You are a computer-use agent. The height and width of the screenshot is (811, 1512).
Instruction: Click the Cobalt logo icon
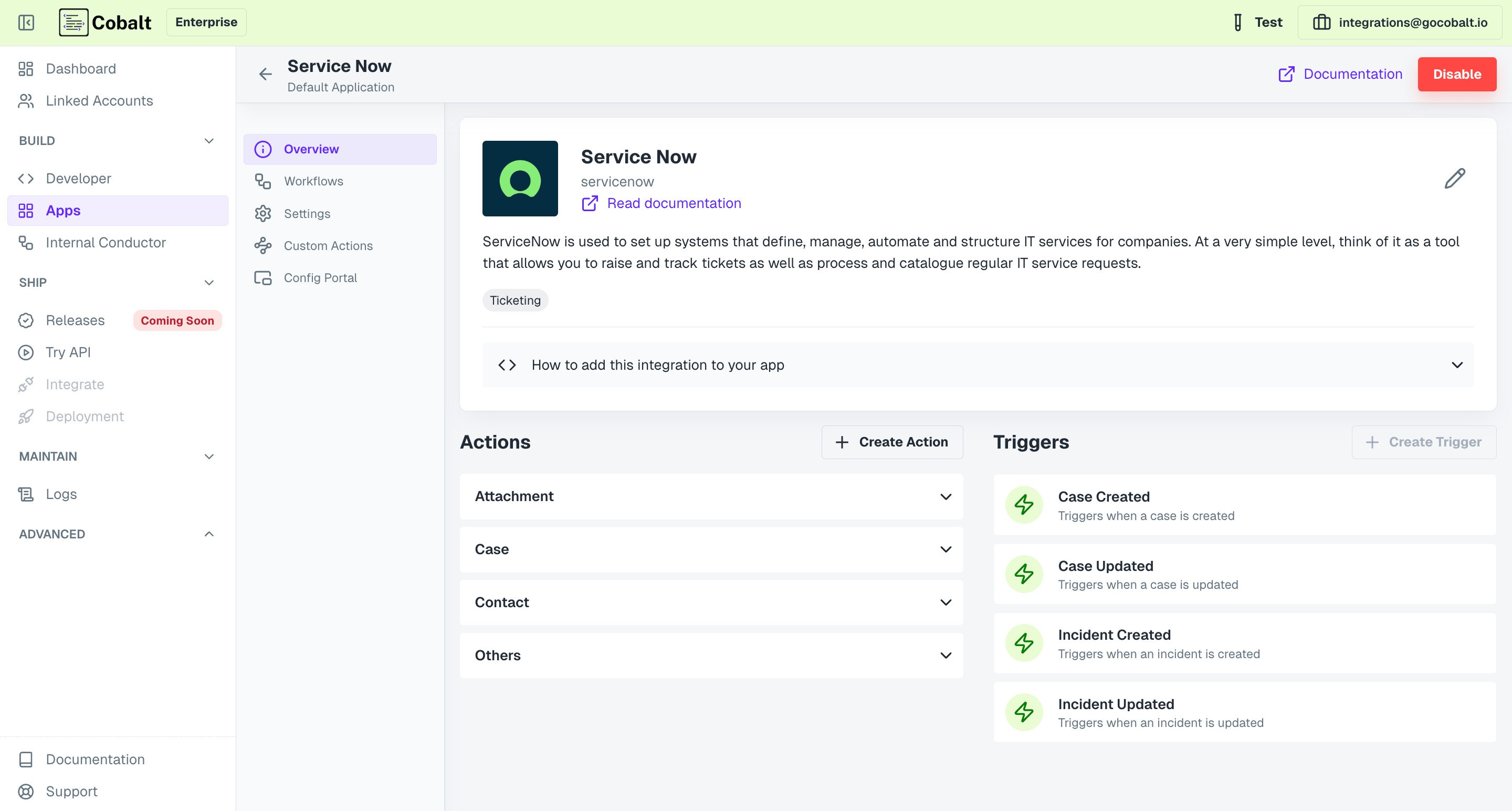(x=73, y=22)
